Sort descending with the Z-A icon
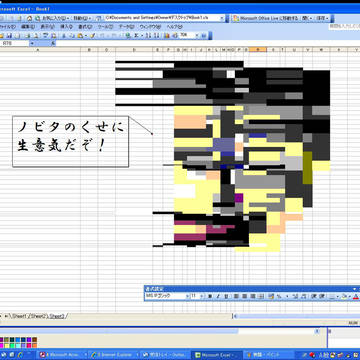 pos(157,35)
